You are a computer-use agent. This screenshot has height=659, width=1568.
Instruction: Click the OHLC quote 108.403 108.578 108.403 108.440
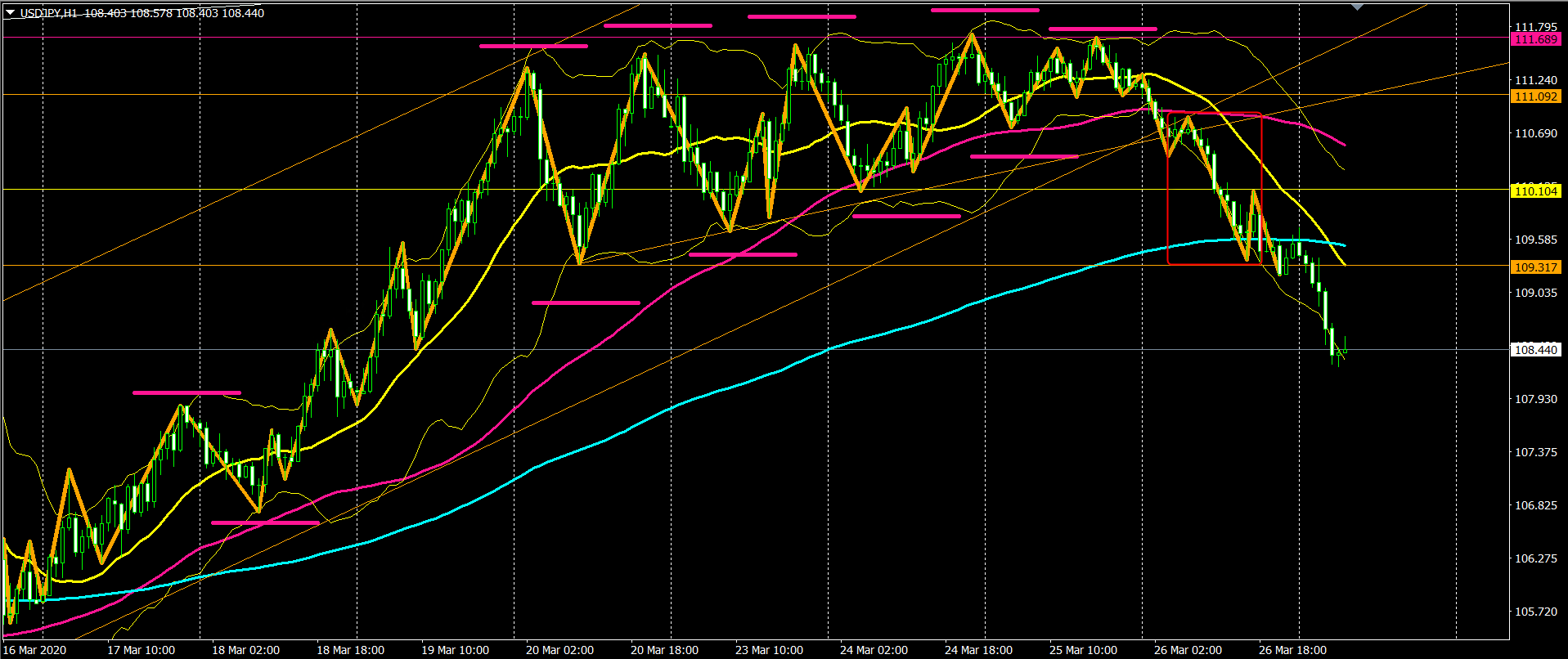coord(174,13)
